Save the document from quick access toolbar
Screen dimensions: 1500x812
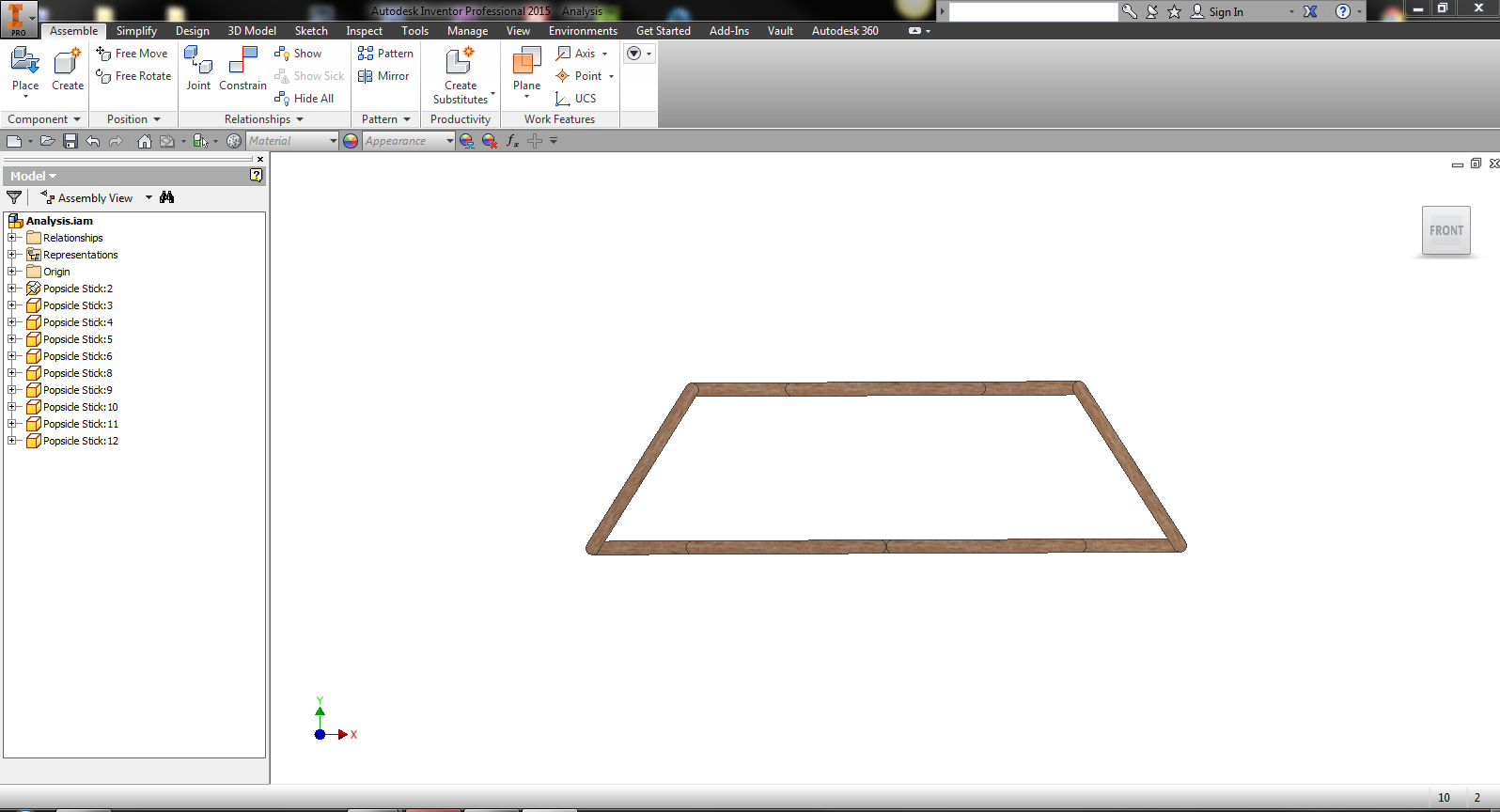click(70, 141)
